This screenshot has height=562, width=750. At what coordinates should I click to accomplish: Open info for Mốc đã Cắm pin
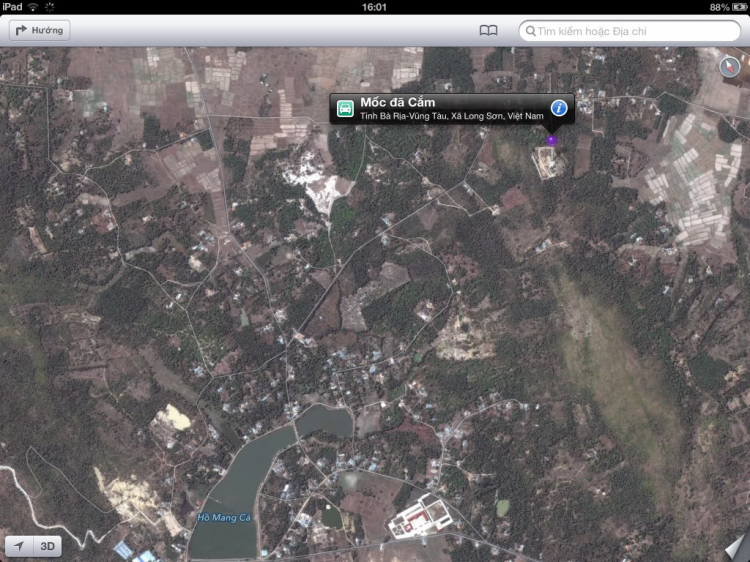[559, 108]
